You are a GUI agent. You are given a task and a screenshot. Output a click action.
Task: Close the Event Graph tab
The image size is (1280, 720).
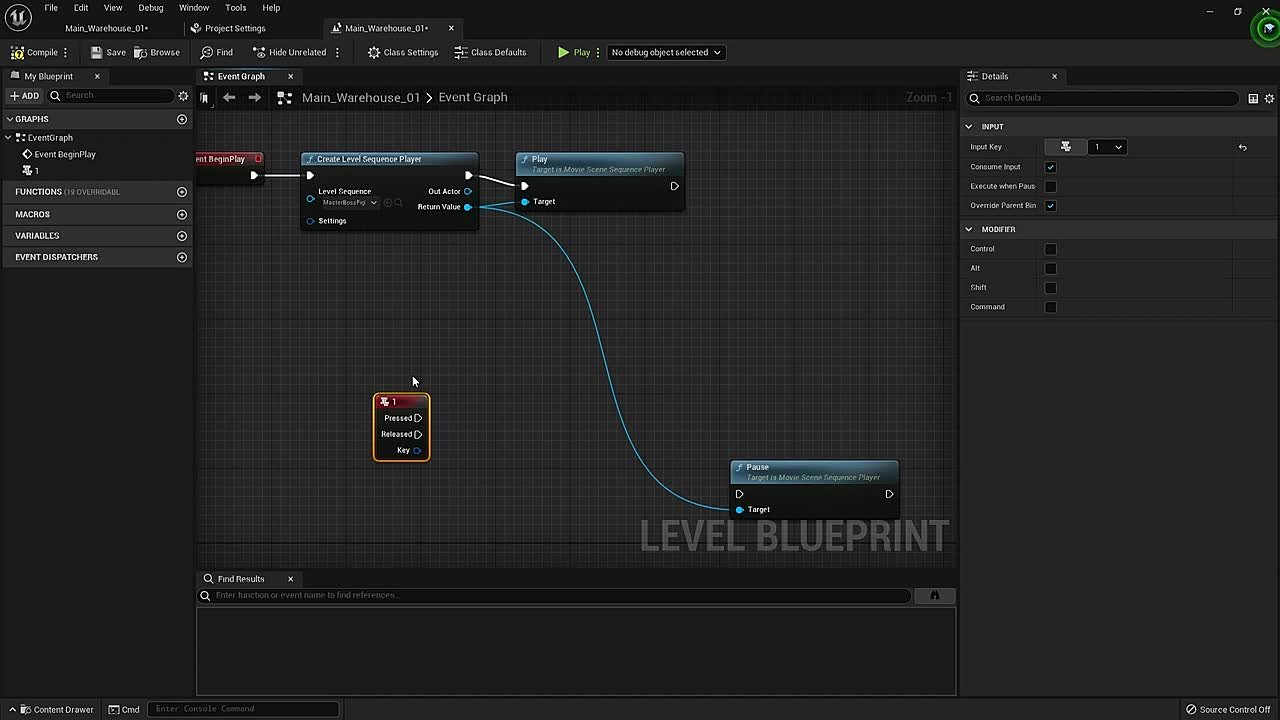click(290, 76)
